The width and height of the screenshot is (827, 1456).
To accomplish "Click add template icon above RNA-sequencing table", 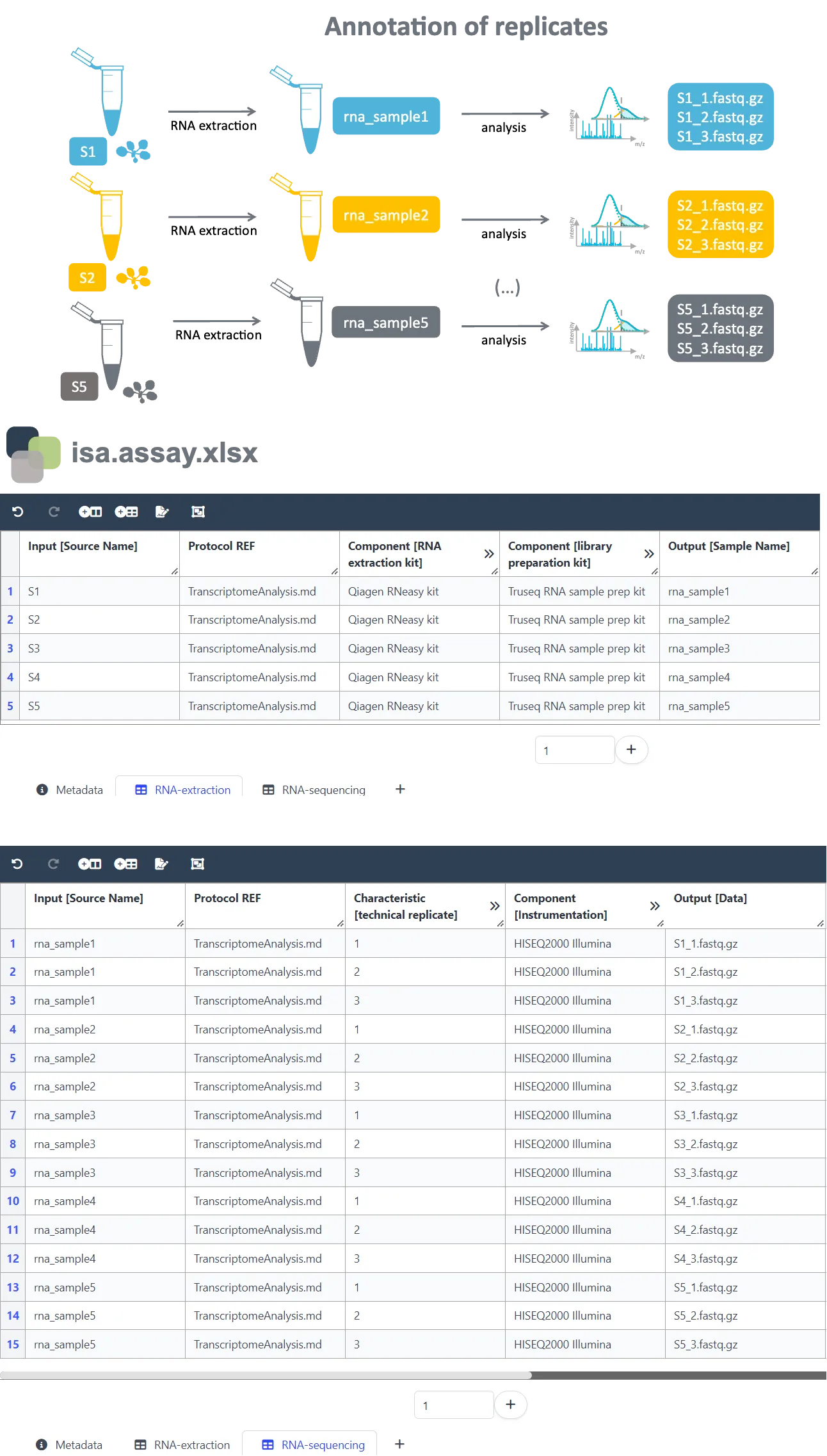I will (125, 864).
